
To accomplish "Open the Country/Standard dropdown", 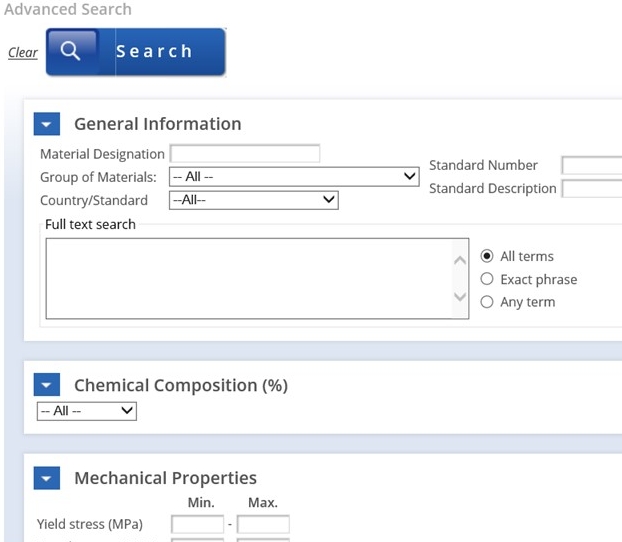I will [x=254, y=200].
